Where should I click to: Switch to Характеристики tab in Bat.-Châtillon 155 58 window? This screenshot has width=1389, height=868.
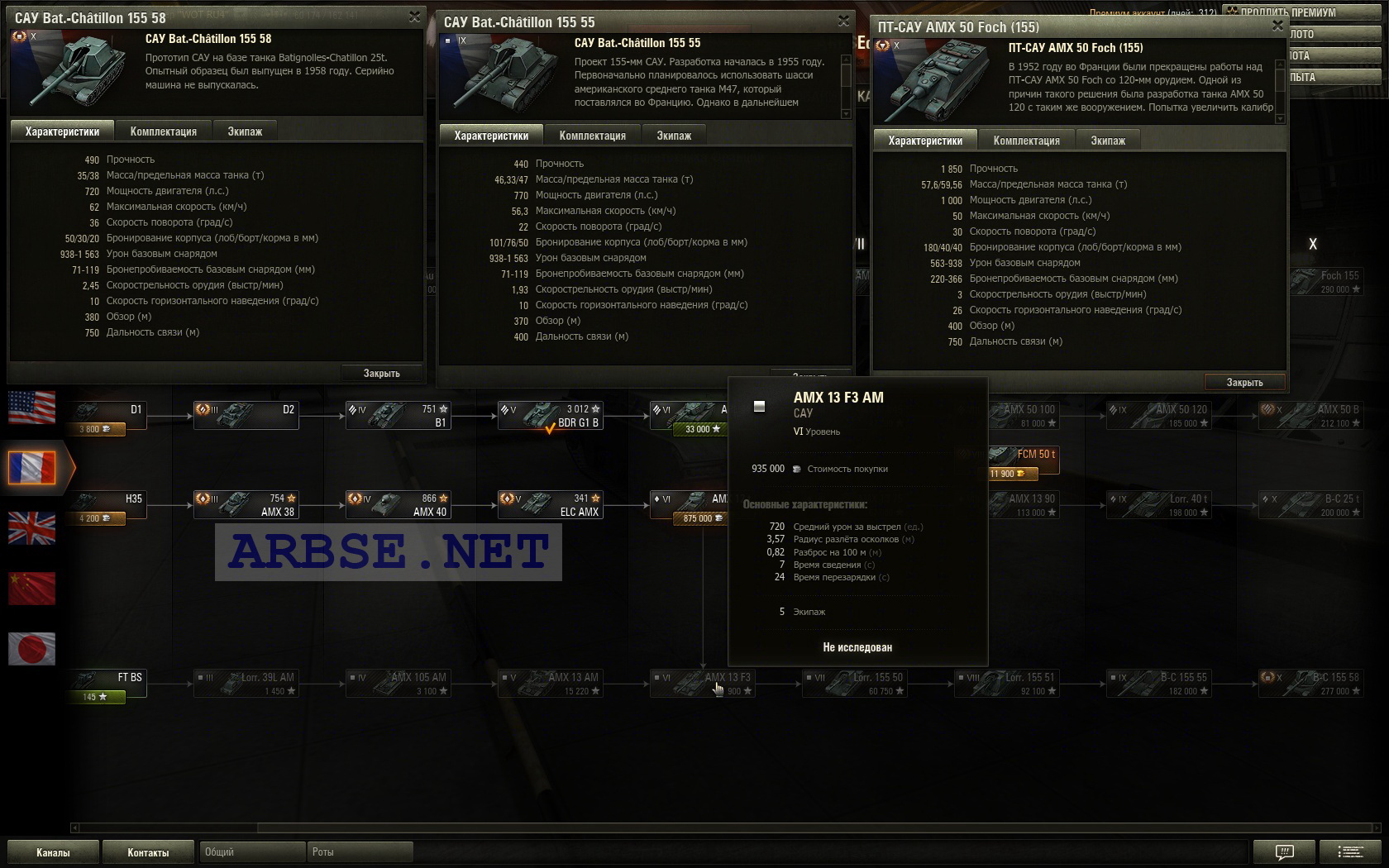click(x=62, y=131)
